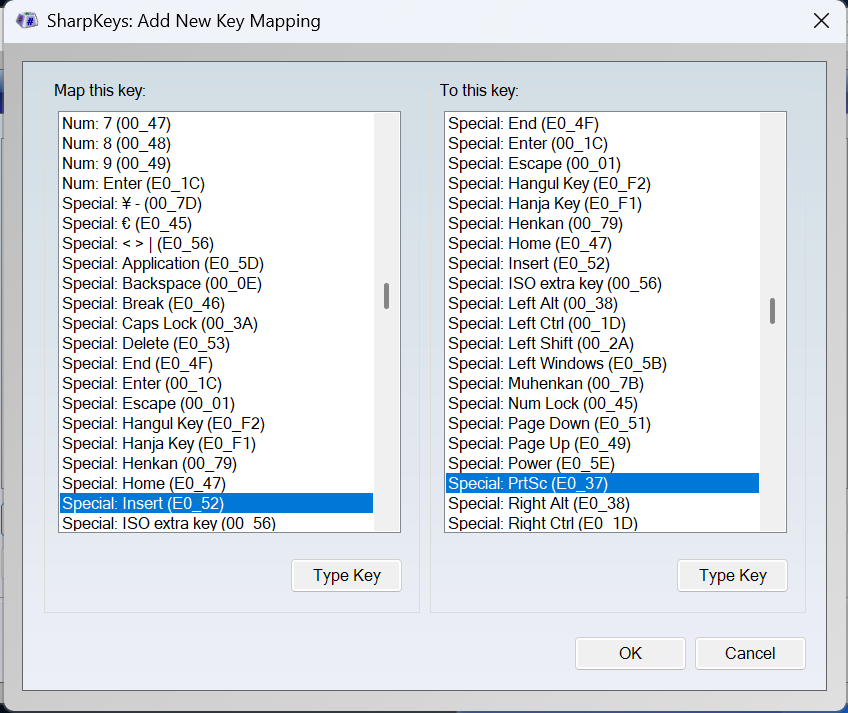Select 'Special: Backspace (00_0E)' in left list
Viewport: 848px width, 713px height.
pyautogui.click(x=216, y=283)
